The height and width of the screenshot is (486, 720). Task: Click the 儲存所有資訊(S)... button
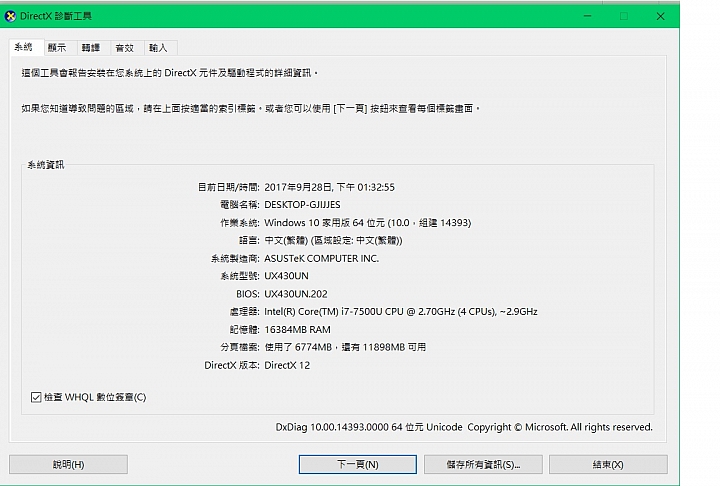[483, 464]
